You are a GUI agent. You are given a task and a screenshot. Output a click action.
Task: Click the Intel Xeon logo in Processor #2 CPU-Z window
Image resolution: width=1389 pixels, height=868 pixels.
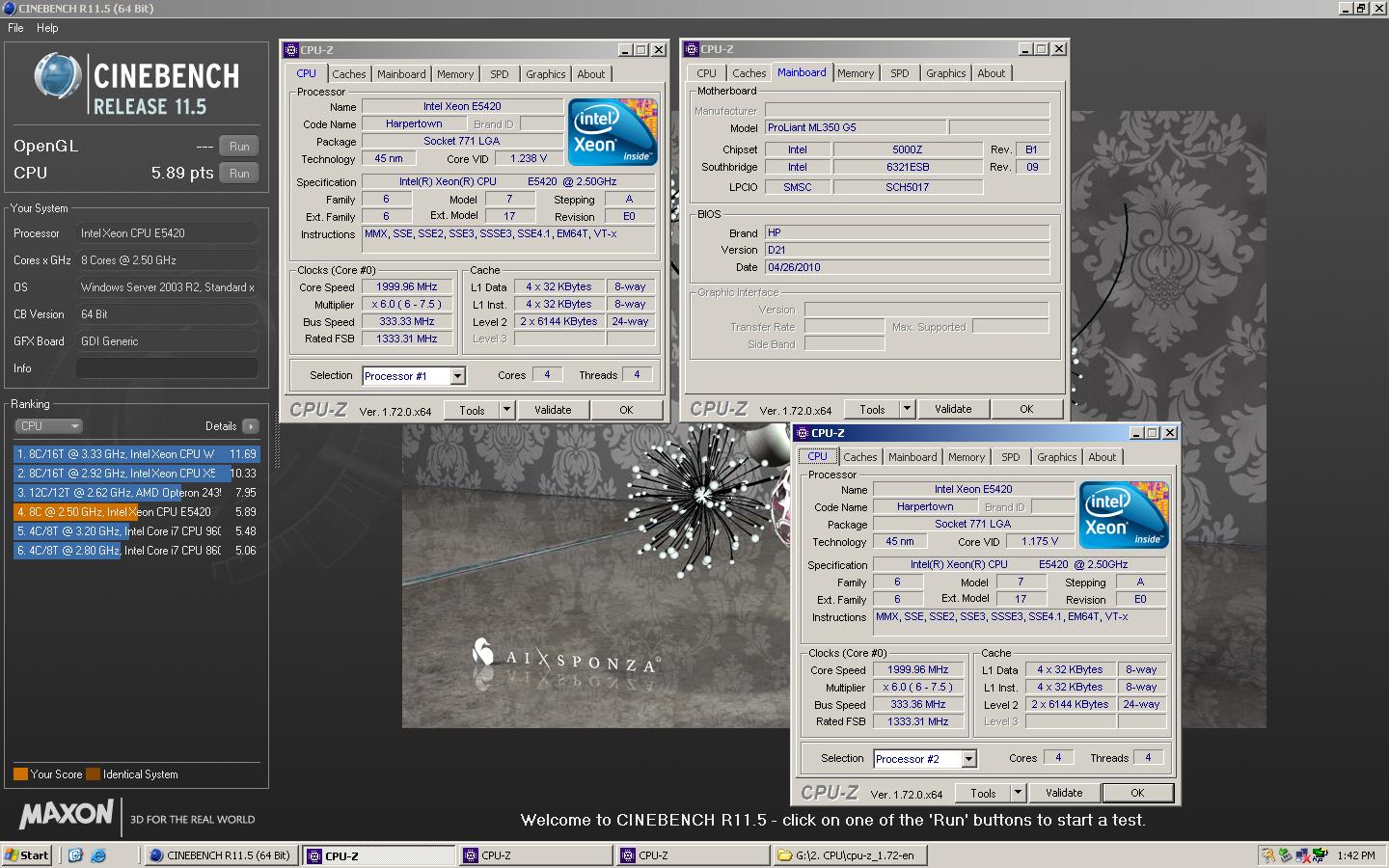coord(1124,515)
